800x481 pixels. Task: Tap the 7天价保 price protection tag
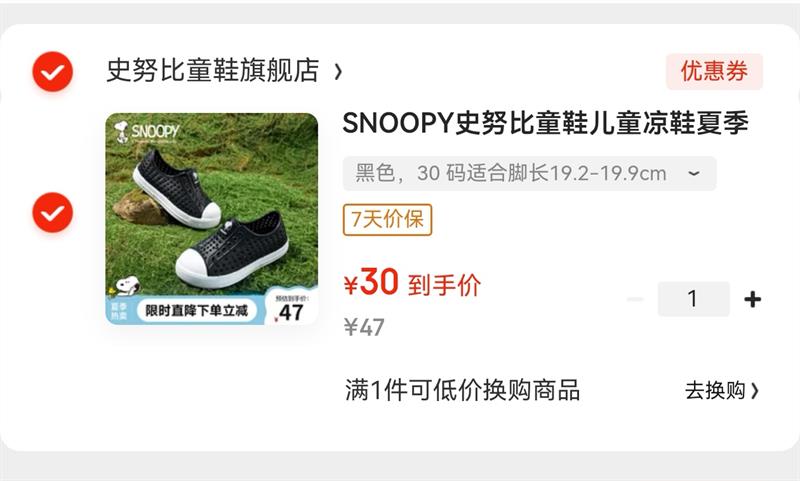point(387,220)
